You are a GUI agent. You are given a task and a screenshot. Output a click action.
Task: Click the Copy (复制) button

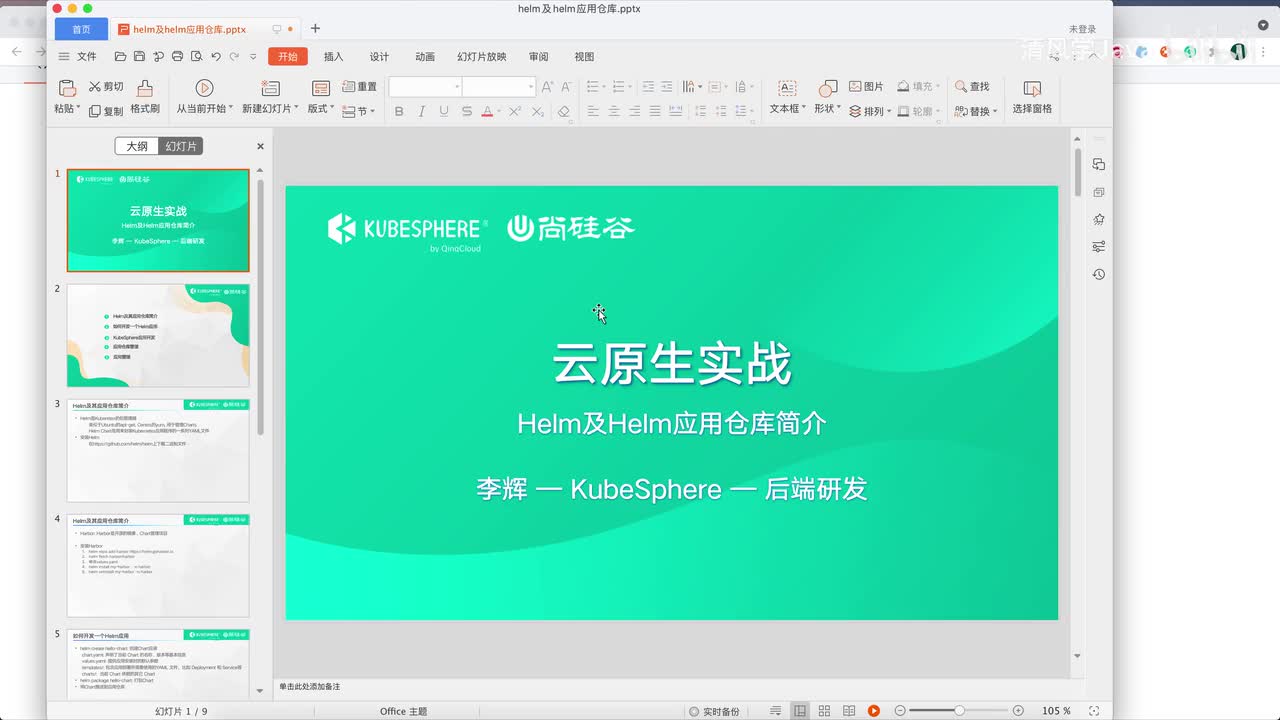(106, 111)
